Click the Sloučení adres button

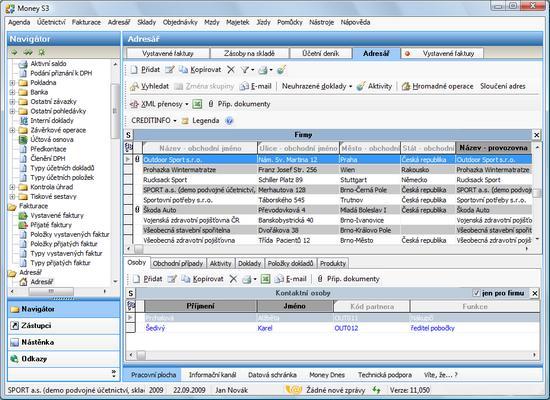503,86
